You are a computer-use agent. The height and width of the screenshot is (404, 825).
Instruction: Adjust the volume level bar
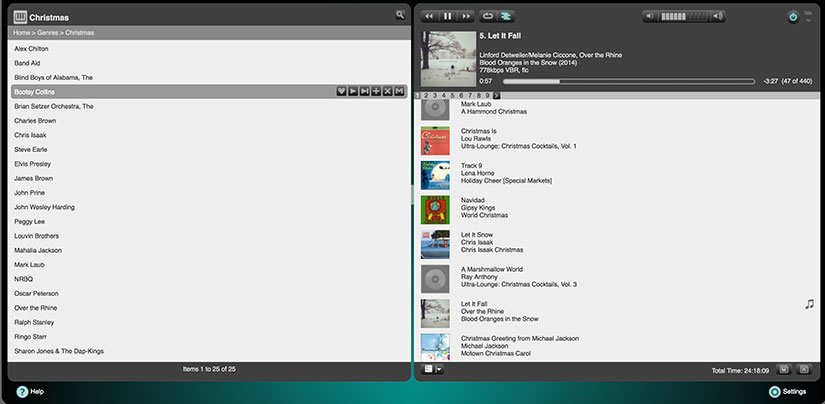[x=683, y=16]
